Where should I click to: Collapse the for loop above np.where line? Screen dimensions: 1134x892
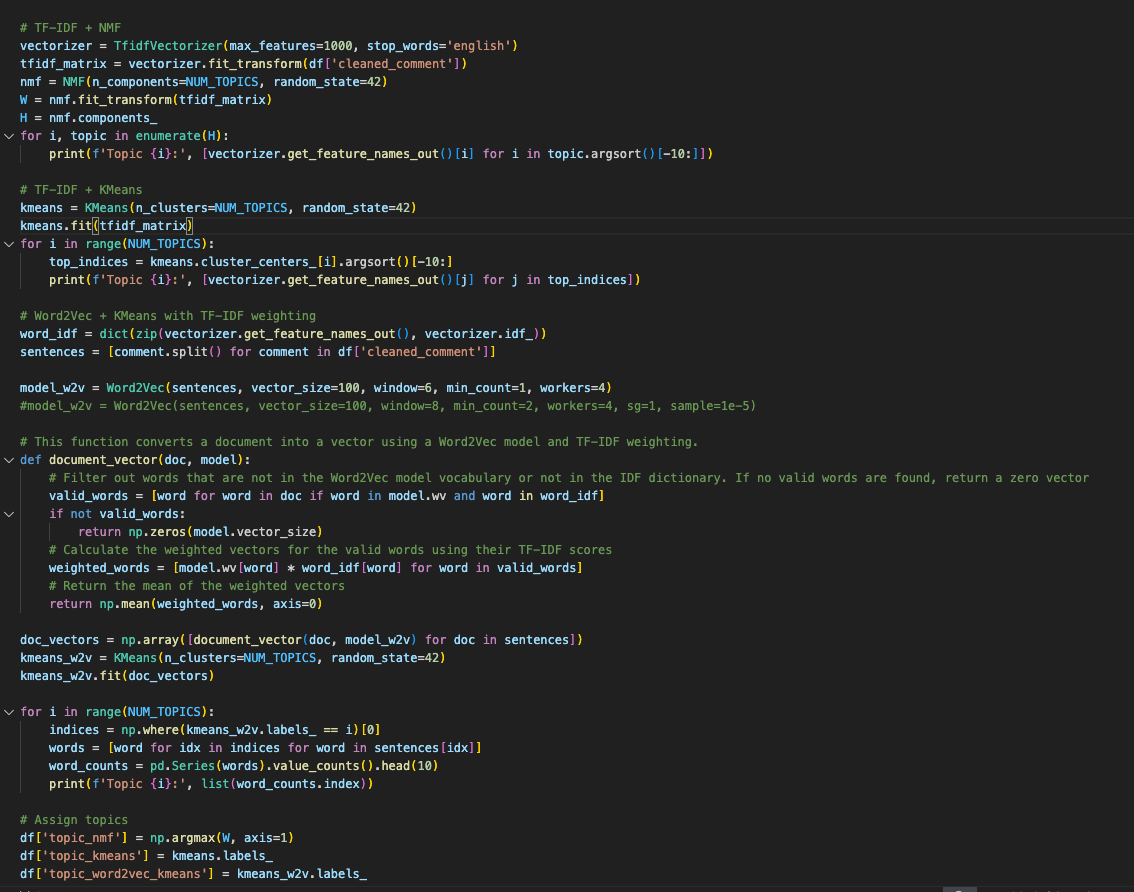(x=9, y=712)
